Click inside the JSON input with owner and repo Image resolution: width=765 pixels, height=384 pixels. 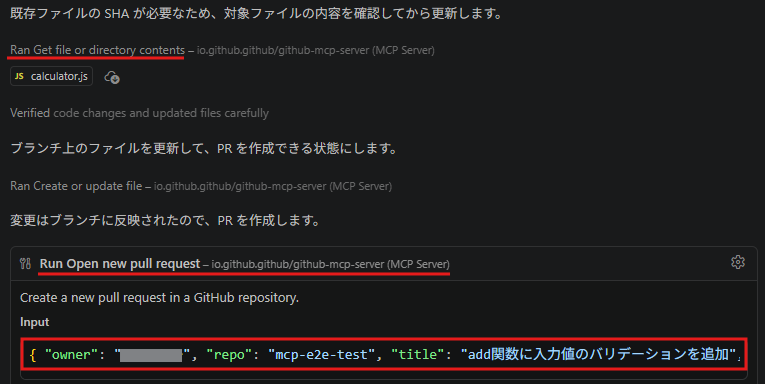tap(383, 354)
